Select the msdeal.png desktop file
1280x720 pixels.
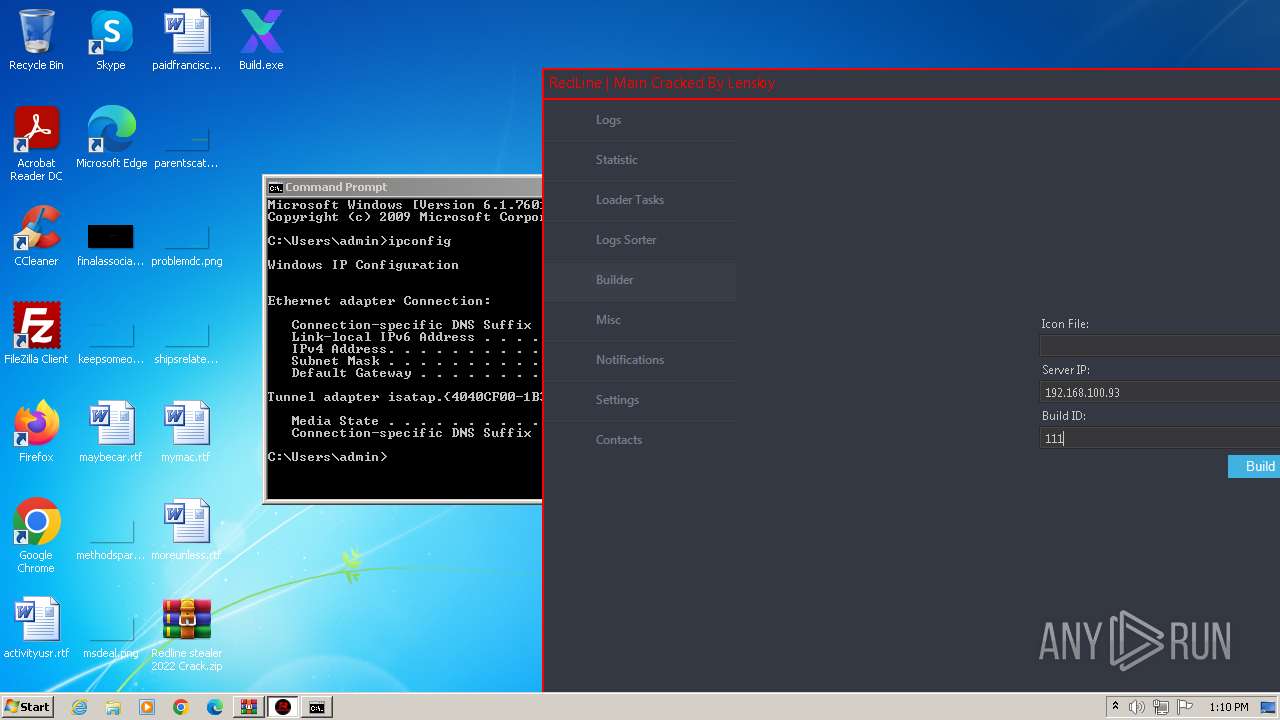pyautogui.click(x=111, y=637)
